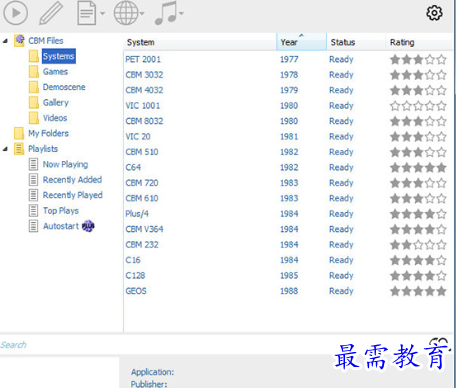
Task: Select the C64 entry
Action: (x=133, y=167)
